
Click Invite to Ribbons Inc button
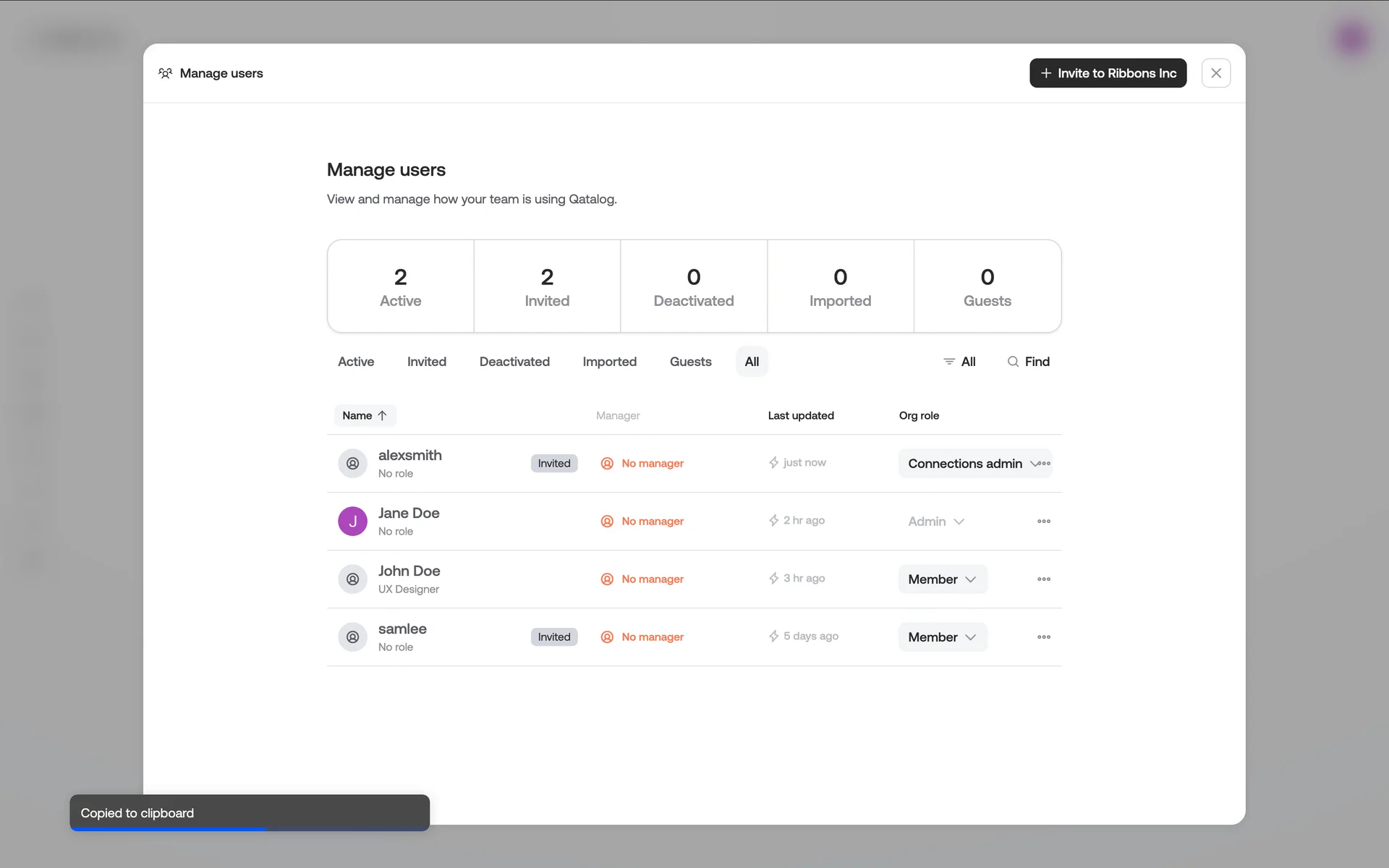point(1108,73)
